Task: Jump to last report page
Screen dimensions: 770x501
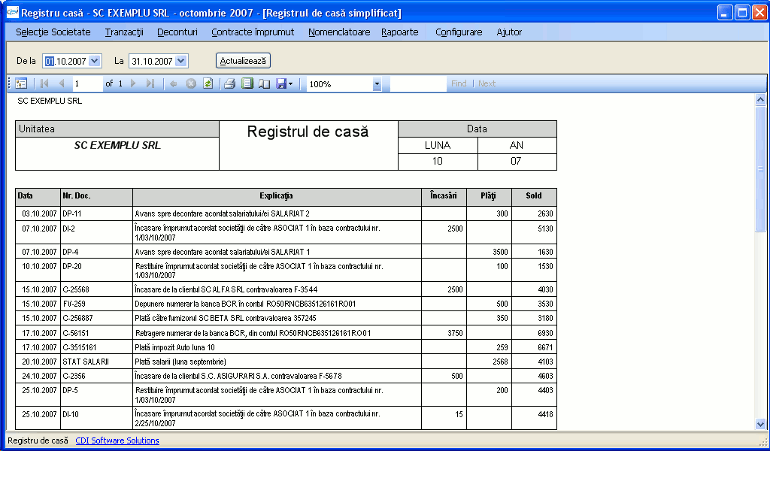Action: 150,84
